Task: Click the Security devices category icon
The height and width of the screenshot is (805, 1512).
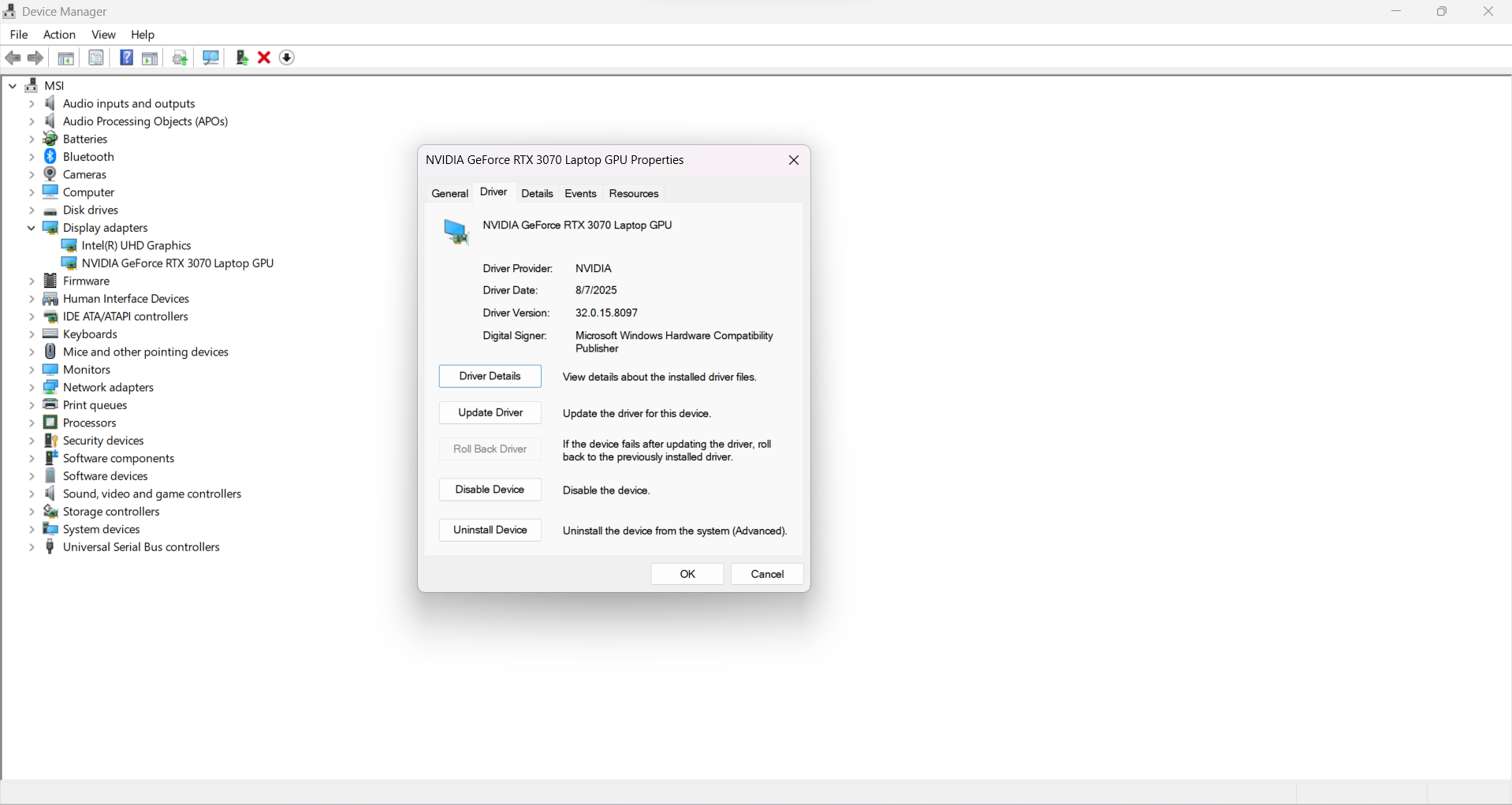Action: [50, 441]
